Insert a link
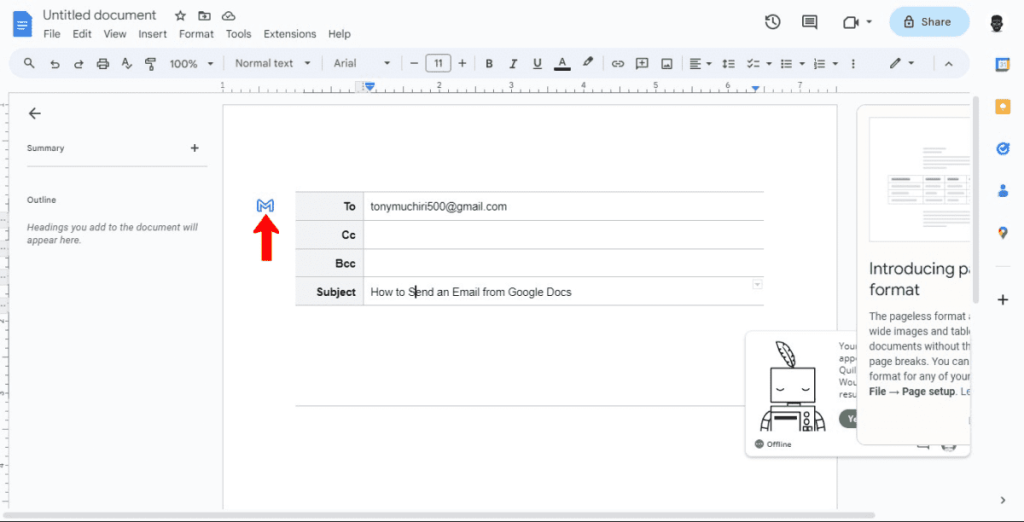The height and width of the screenshot is (522, 1024). (618, 63)
